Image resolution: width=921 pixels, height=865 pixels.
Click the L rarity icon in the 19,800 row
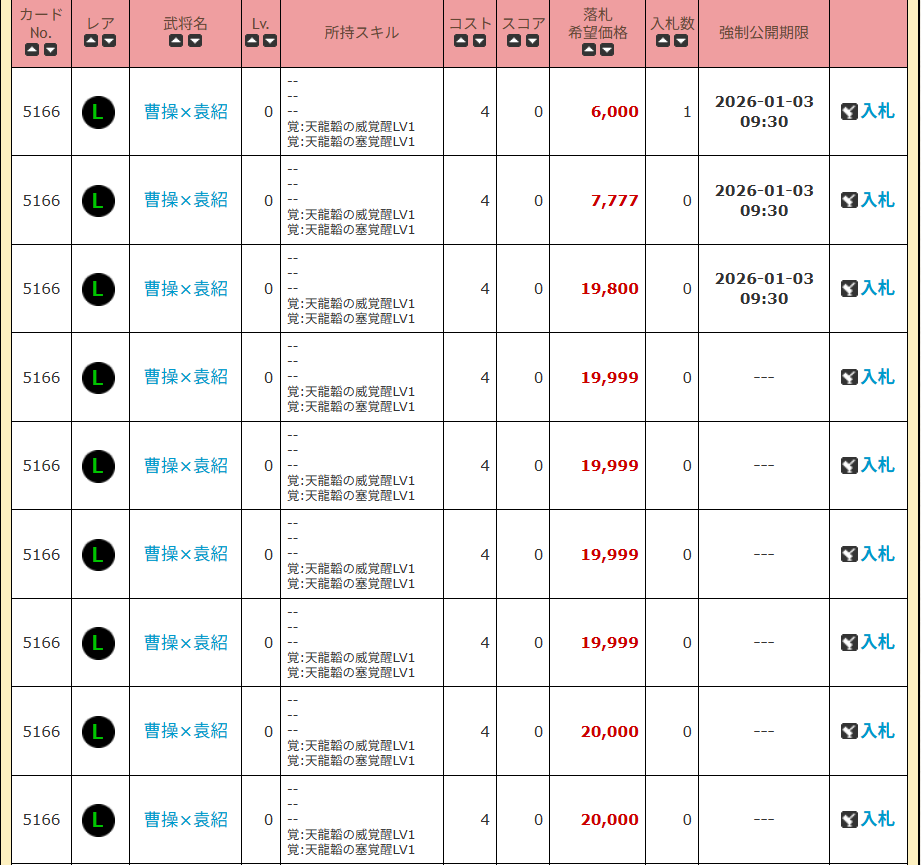point(98,289)
